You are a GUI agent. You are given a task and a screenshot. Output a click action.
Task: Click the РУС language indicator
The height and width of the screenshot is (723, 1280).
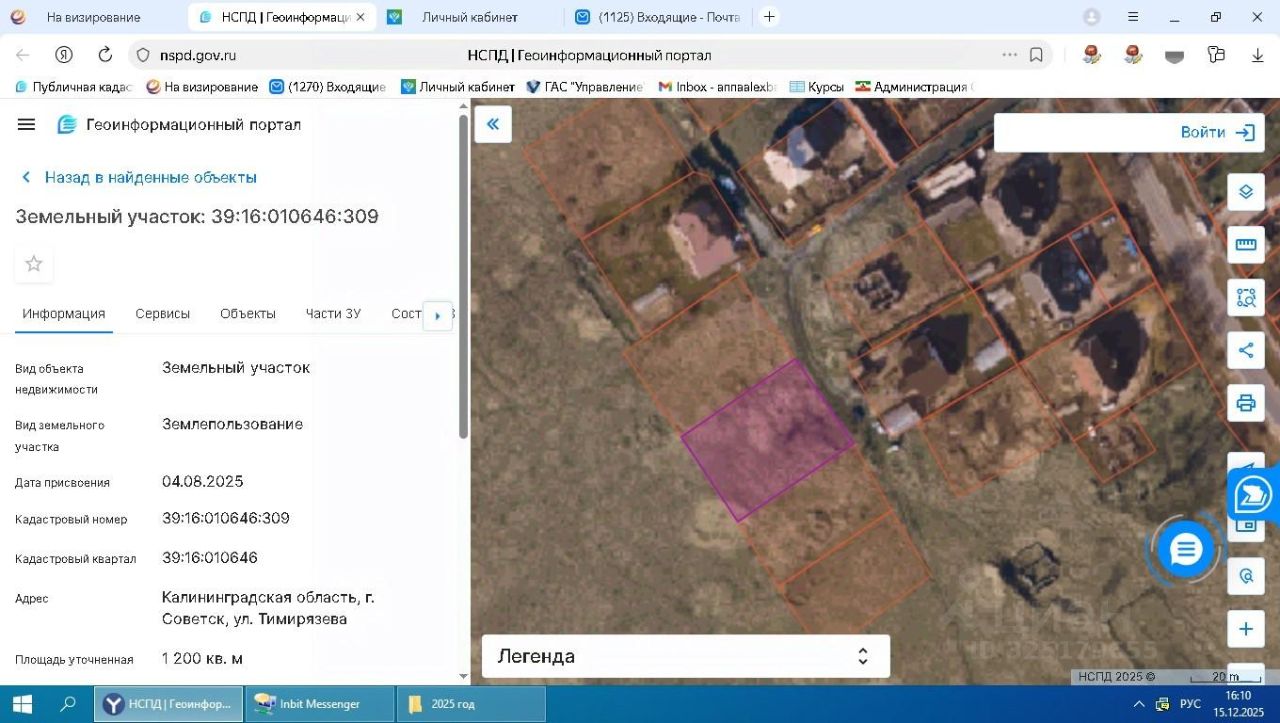pyautogui.click(x=1191, y=704)
